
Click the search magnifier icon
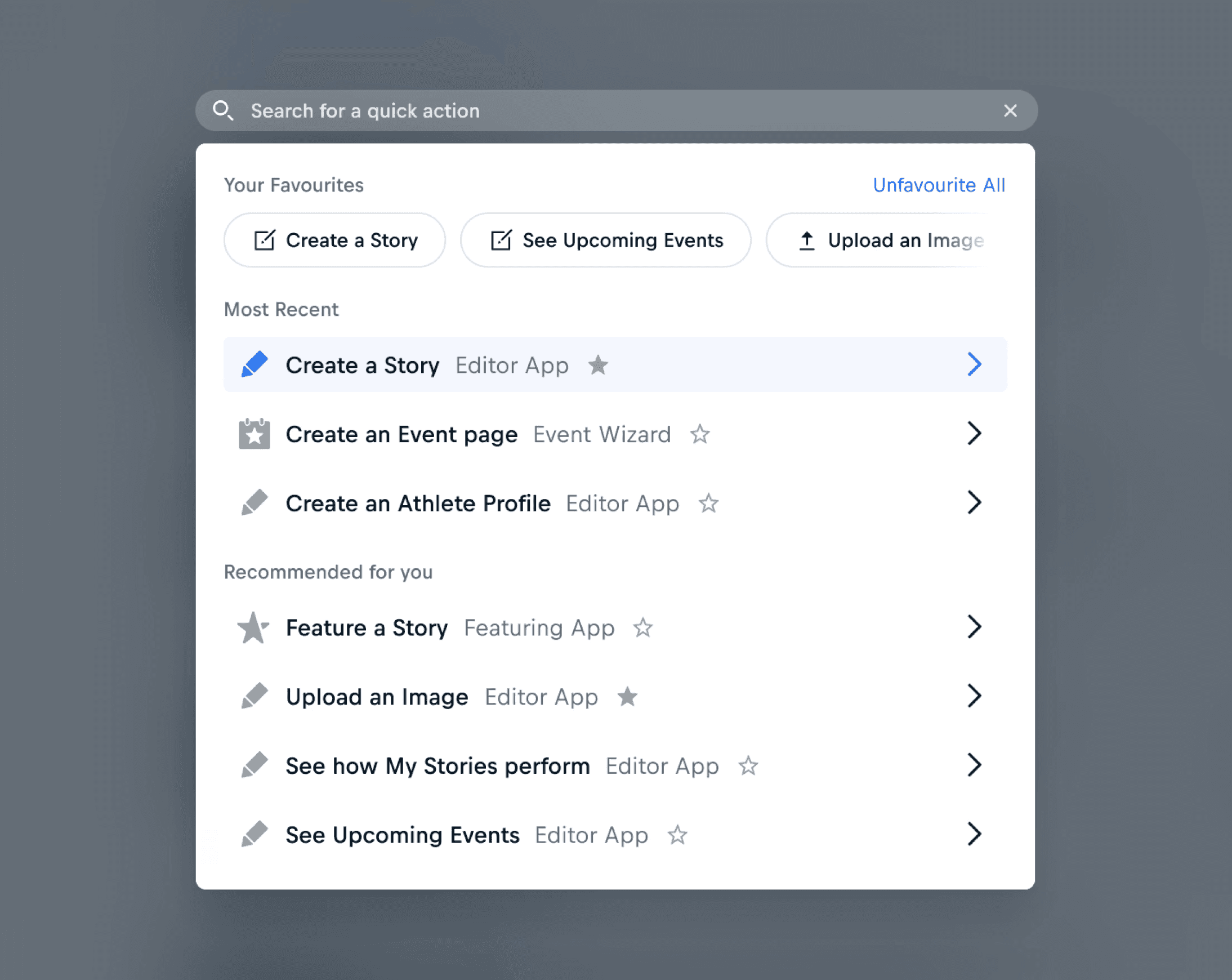coord(222,110)
